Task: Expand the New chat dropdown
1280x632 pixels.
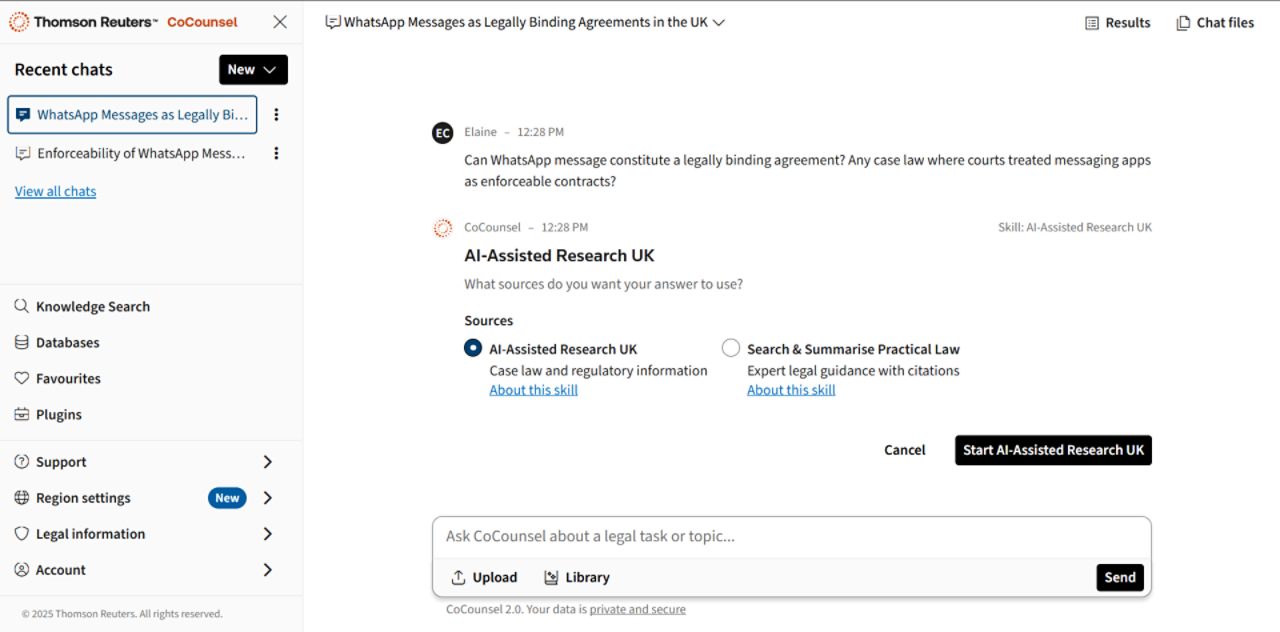Action: 252,69
